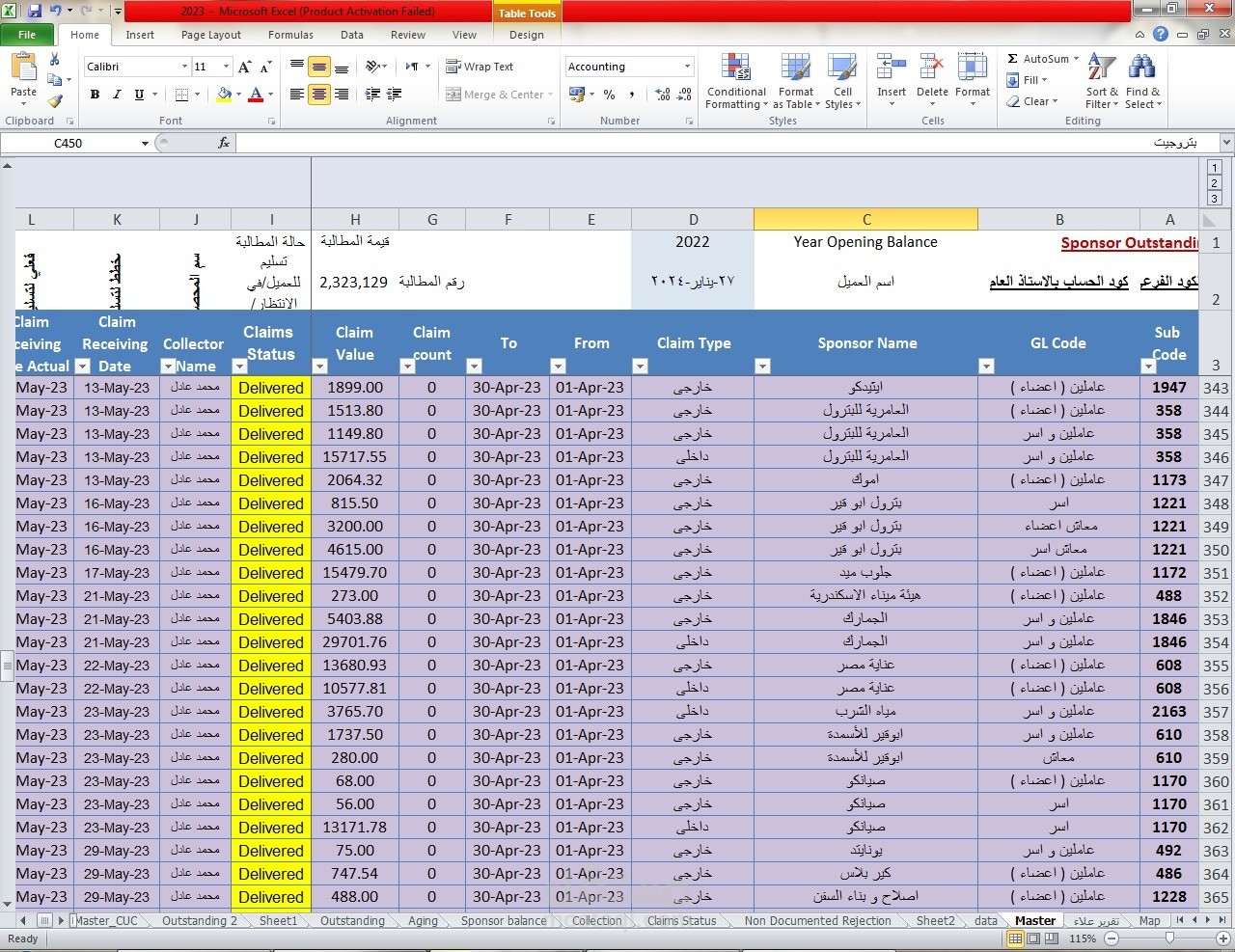
Task: Switch to the Formulas tab
Action: 290,35
